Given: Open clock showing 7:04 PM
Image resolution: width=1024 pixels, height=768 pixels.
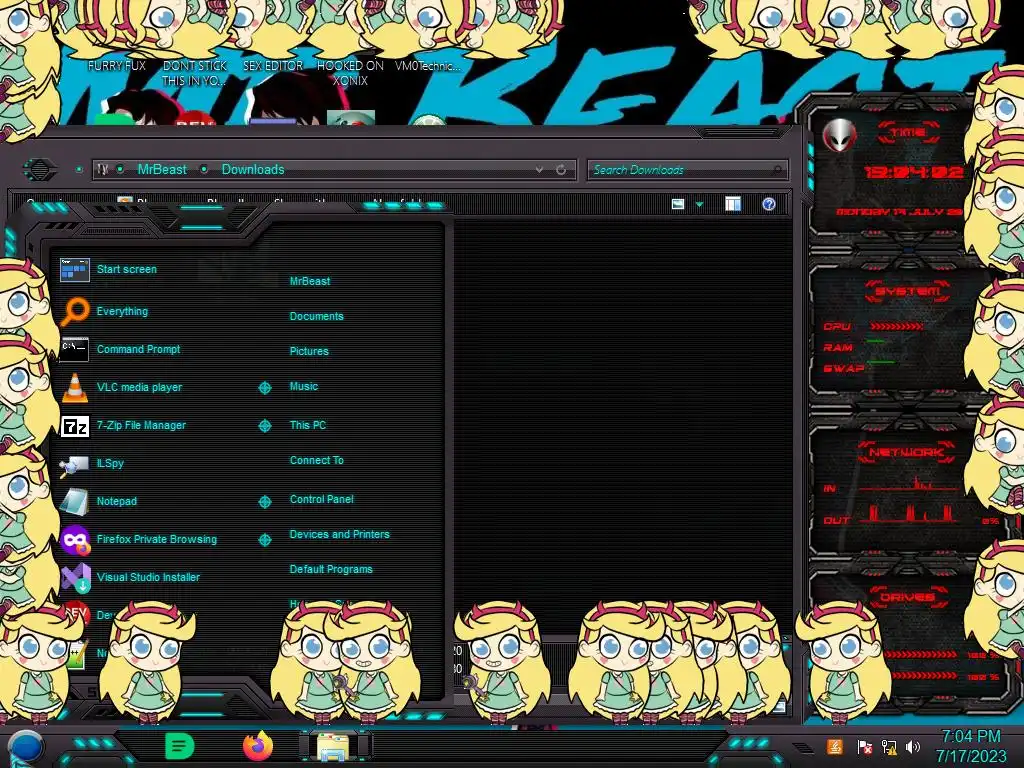Looking at the screenshot, I should click(x=971, y=746).
